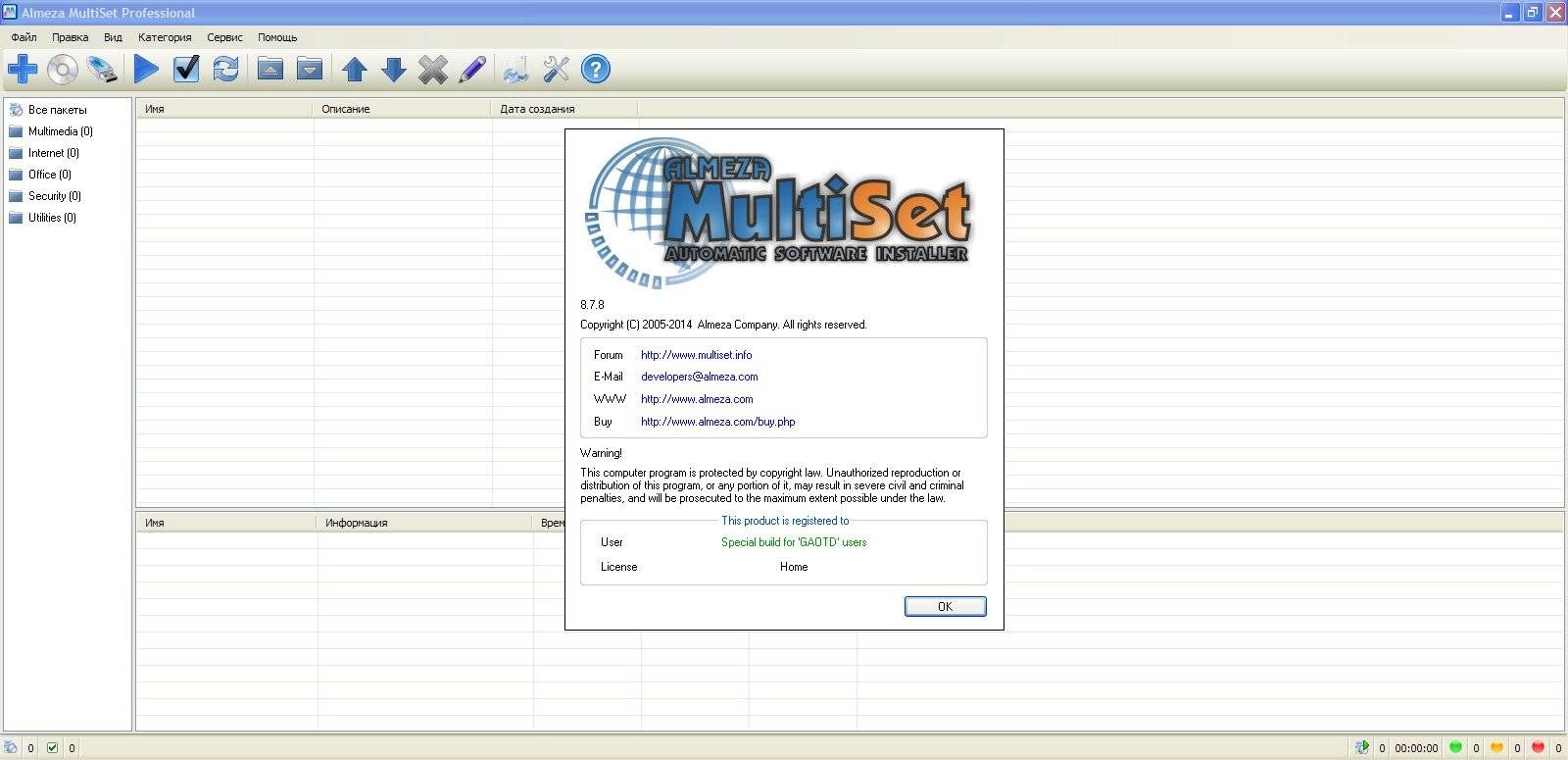This screenshot has width=1568, height=760.
Task: Click the checkmark box toolbar icon
Action: pos(186,70)
